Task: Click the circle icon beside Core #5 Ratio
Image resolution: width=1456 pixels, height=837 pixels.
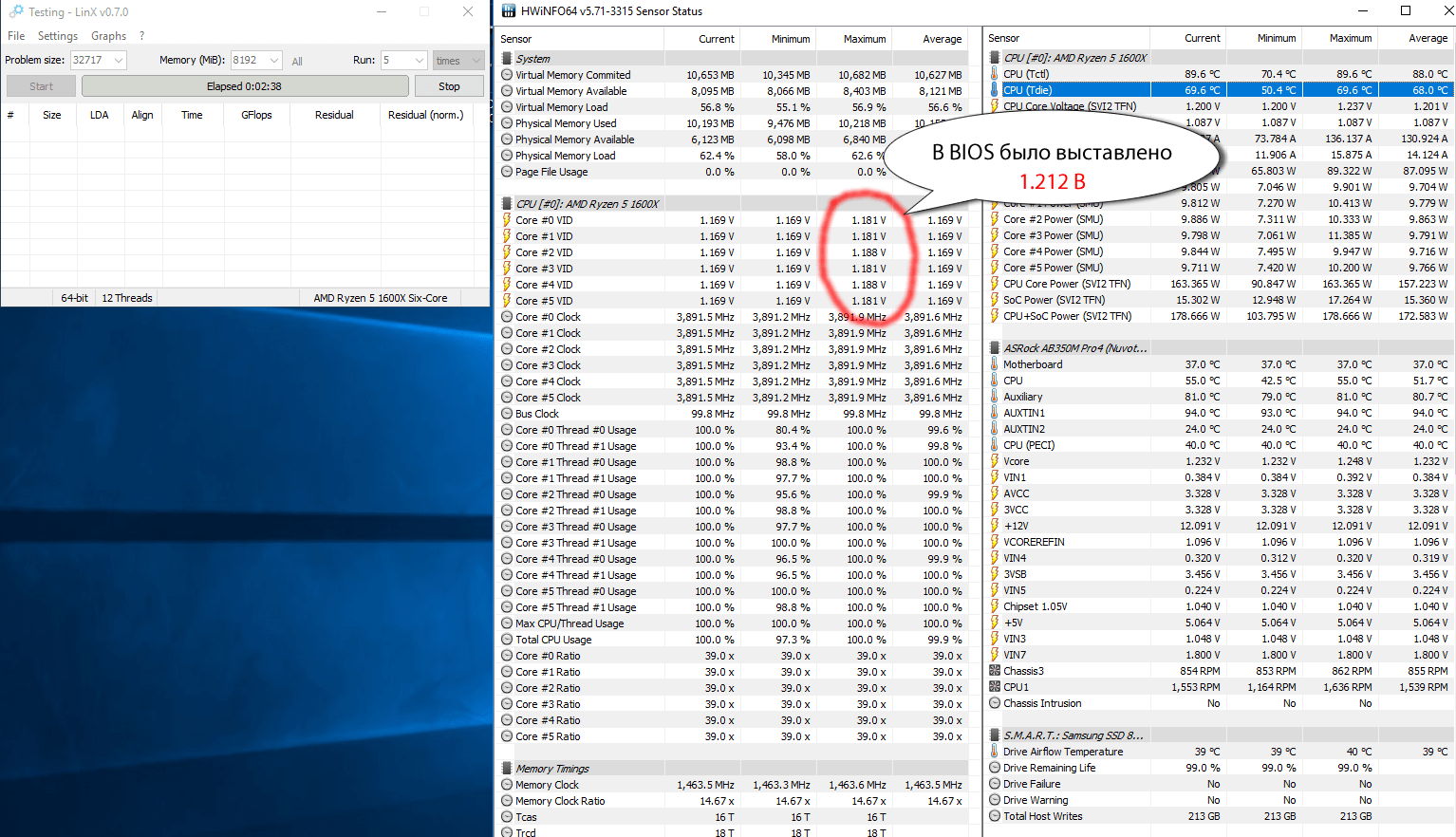Action: (507, 736)
